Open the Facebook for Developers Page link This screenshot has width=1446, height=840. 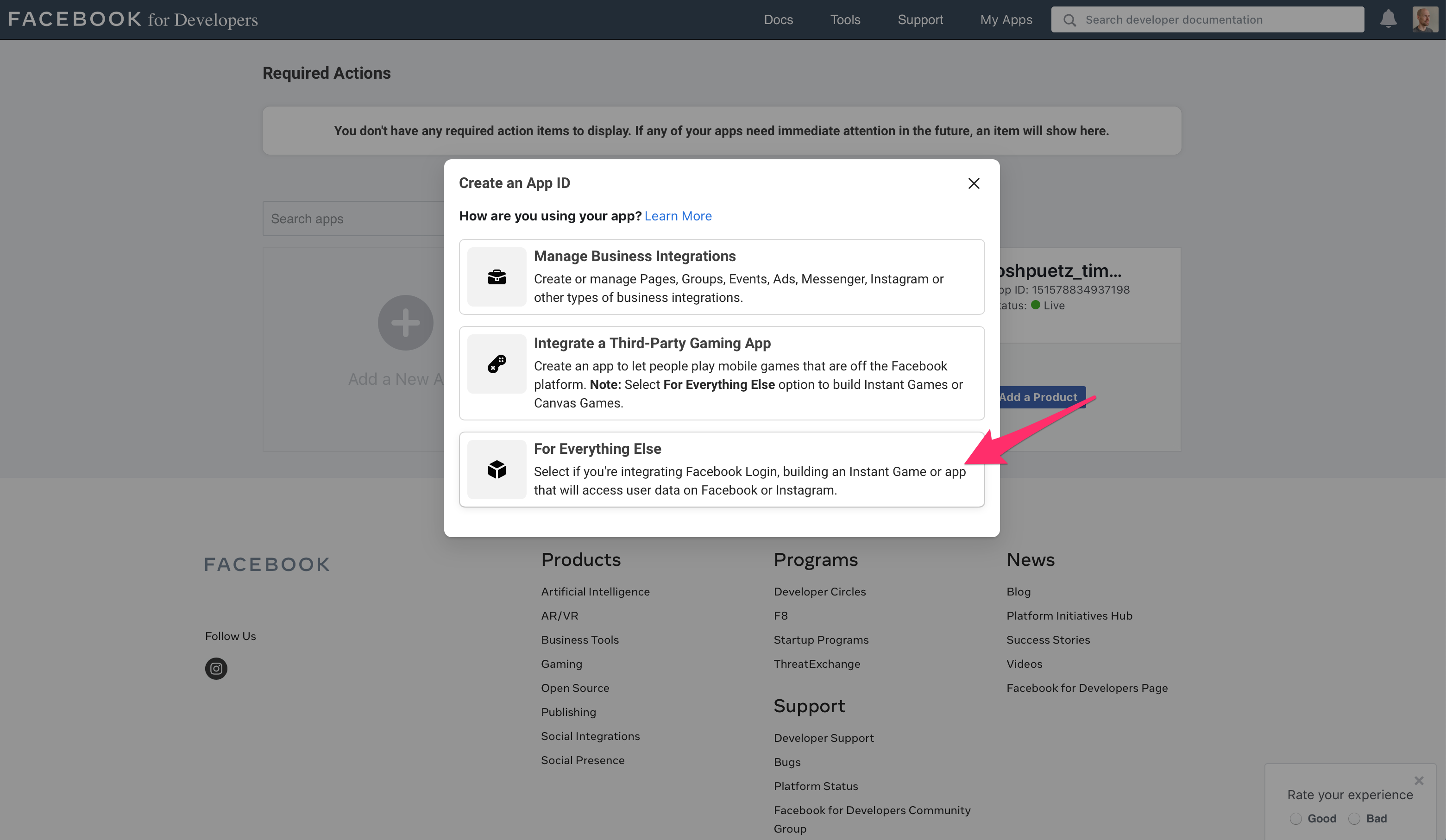coord(1088,688)
